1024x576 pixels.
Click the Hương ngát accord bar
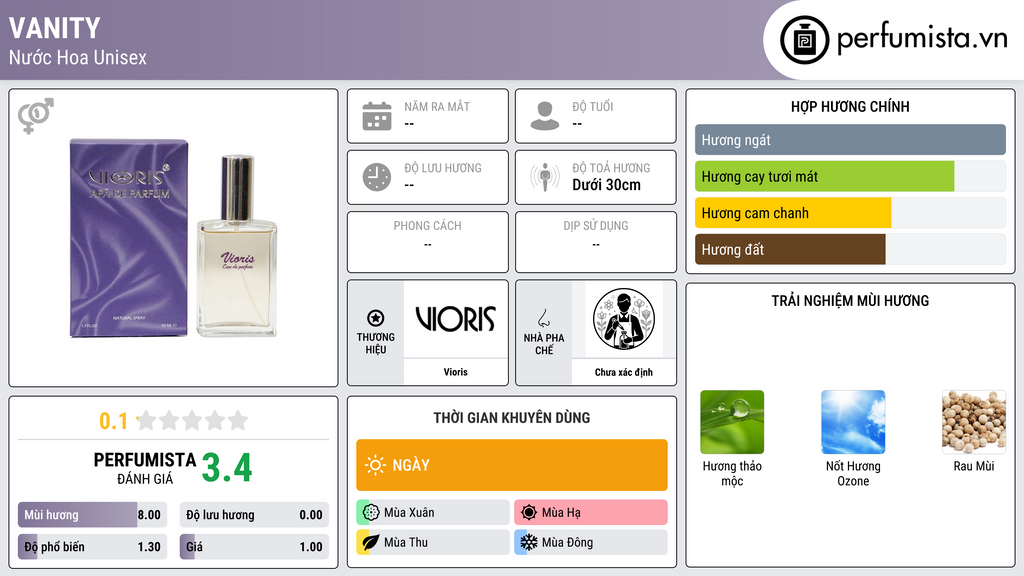(850, 140)
